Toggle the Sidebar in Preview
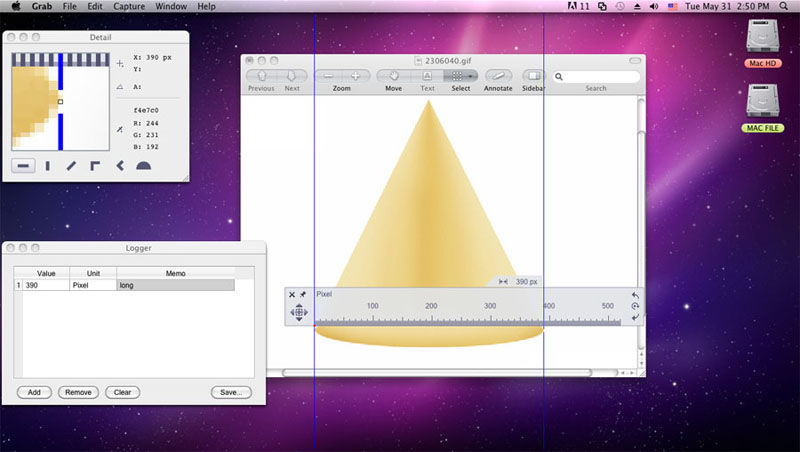 tap(534, 76)
